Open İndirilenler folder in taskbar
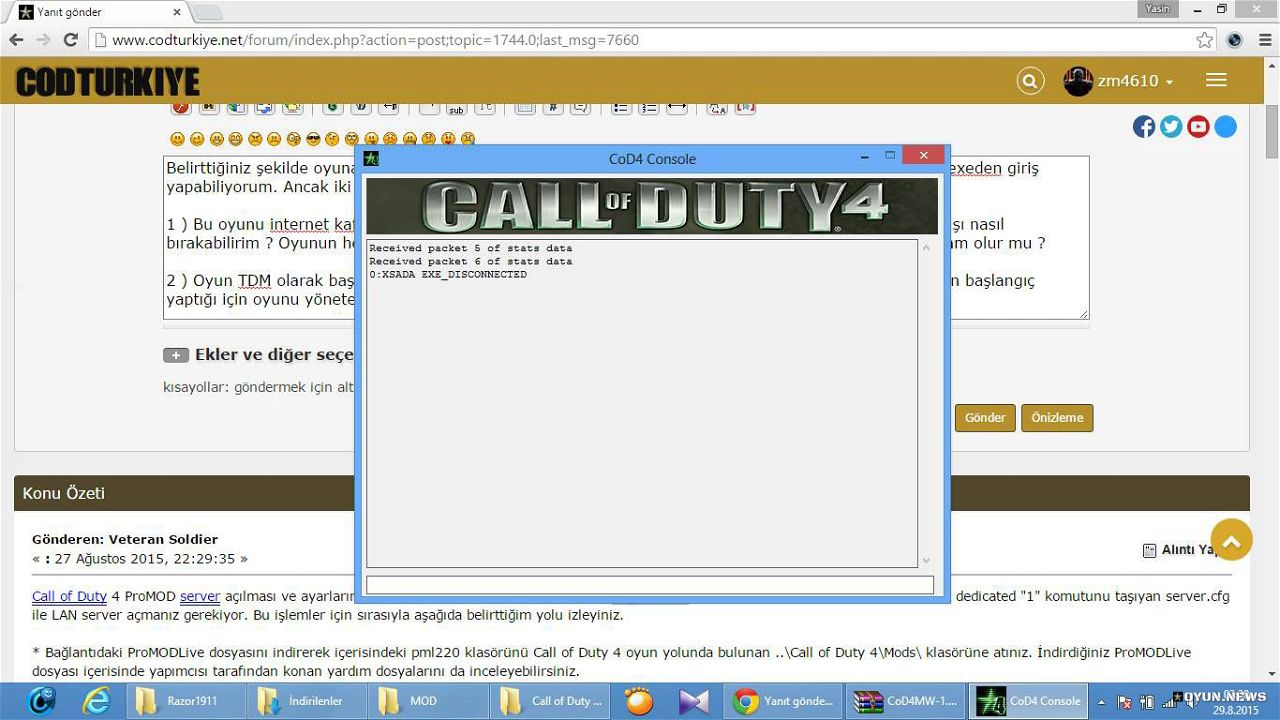Screen dimensions: 1280x720 click(x=306, y=701)
